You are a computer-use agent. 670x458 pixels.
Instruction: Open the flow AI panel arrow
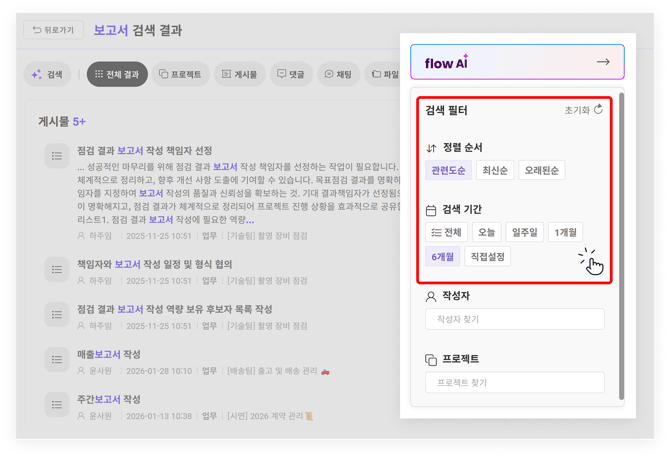(602, 62)
